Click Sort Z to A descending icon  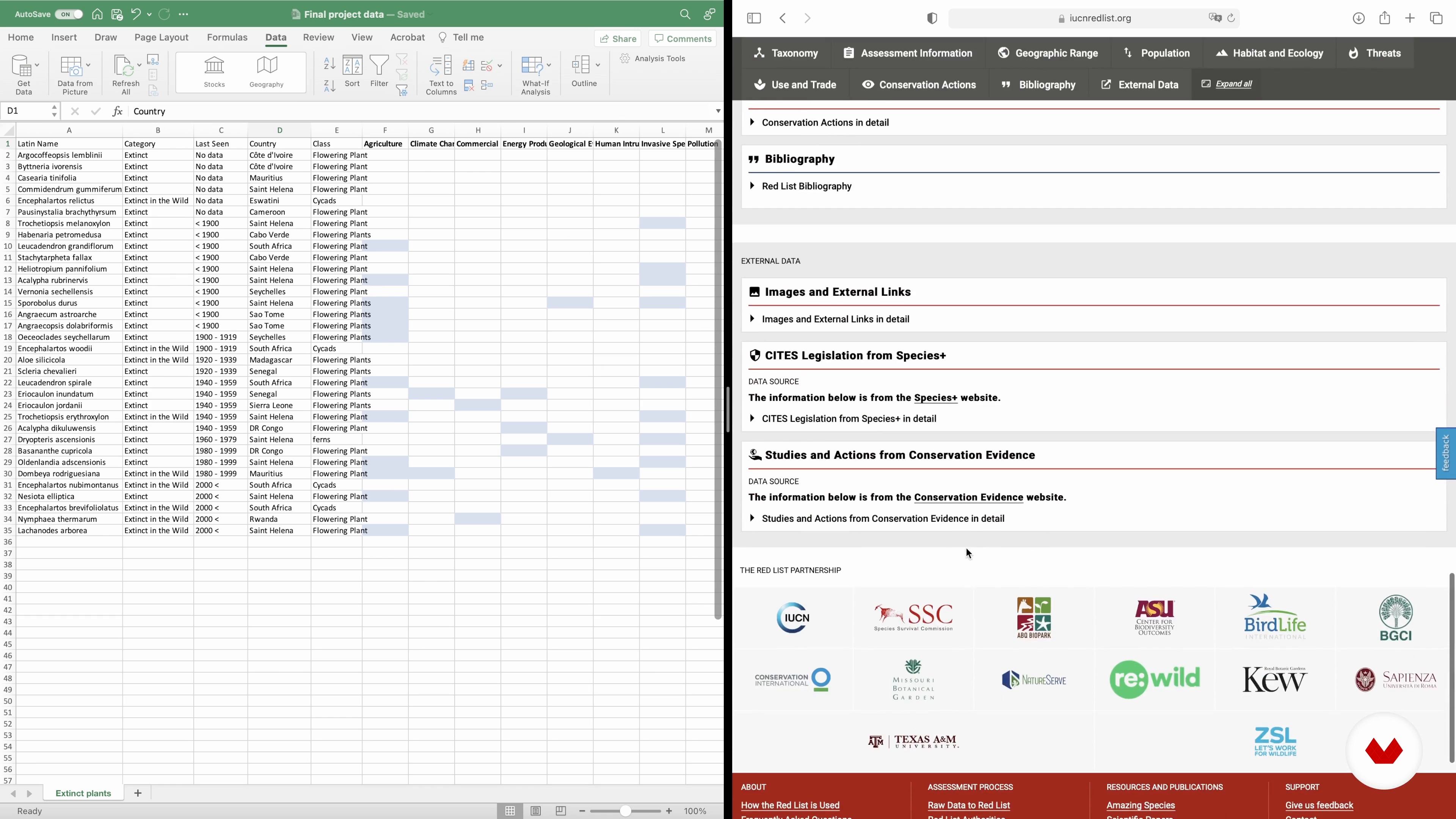(329, 86)
